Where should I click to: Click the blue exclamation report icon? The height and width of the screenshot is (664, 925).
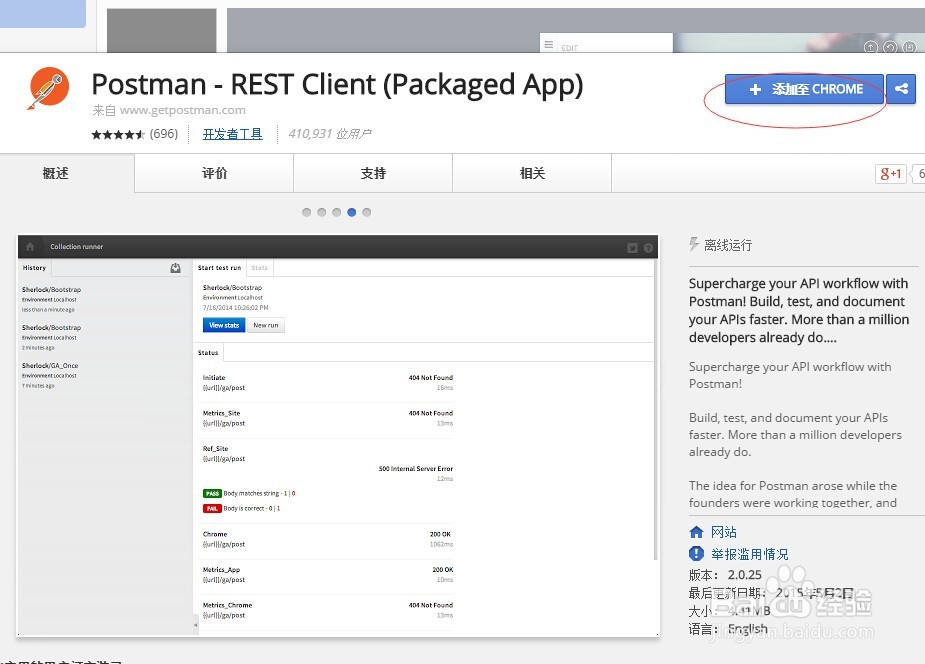(x=696, y=553)
